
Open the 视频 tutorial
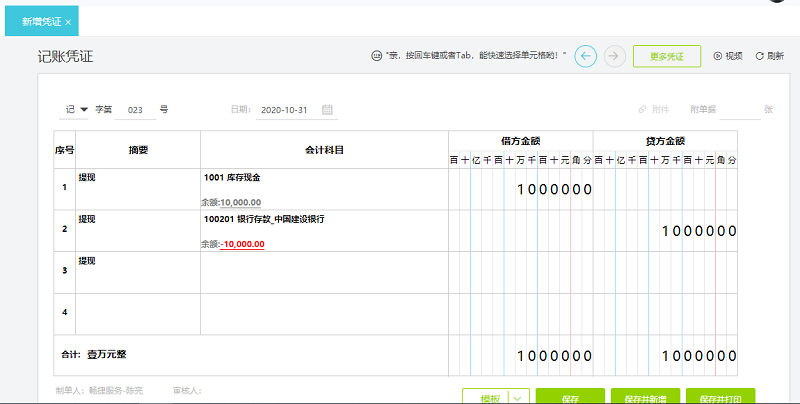tap(728, 56)
